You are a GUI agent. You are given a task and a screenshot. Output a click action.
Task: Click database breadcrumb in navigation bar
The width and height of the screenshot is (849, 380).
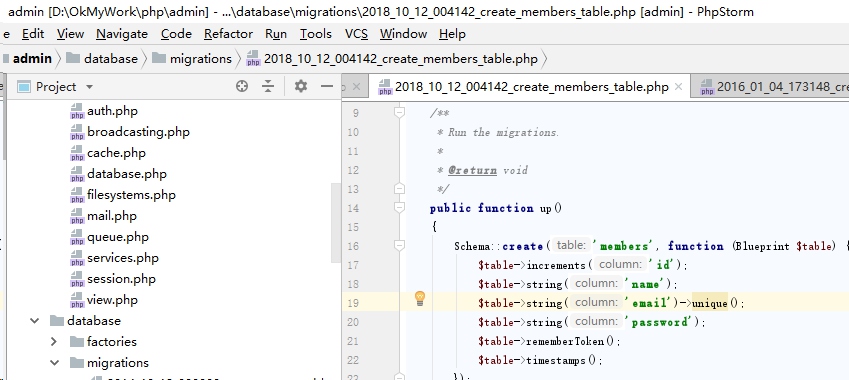(102, 58)
